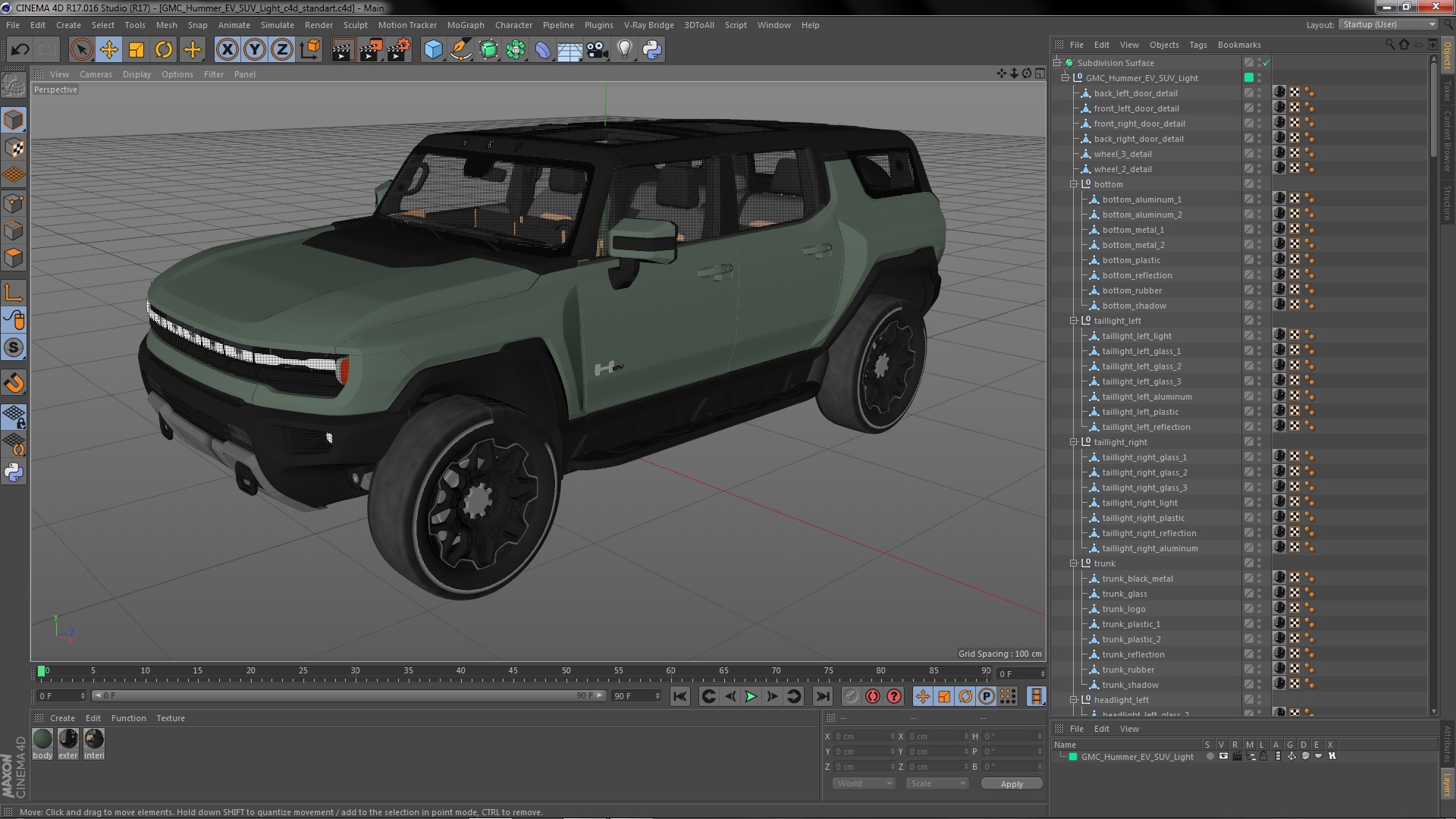Click the Subdivision Surface generator icon
Screen dimensions: 1456x819
click(x=488, y=50)
